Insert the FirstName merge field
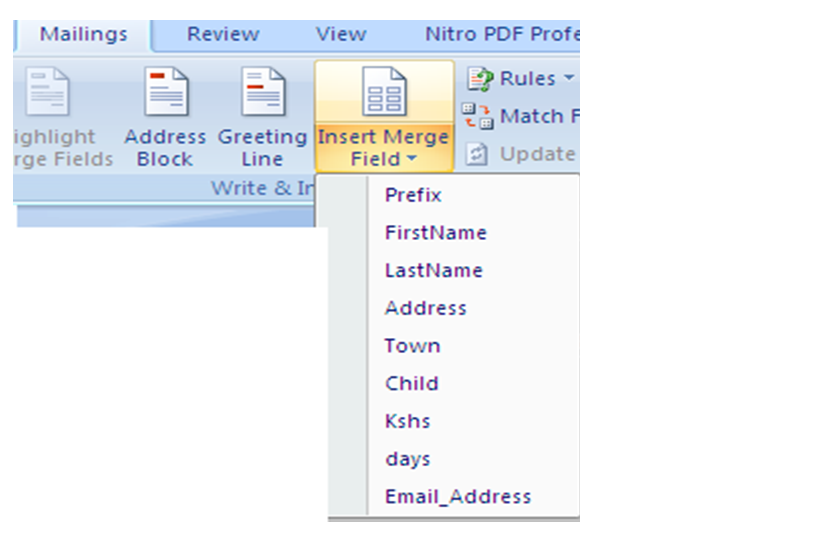Viewport: 839px width, 539px height. [x=435, y=233]
